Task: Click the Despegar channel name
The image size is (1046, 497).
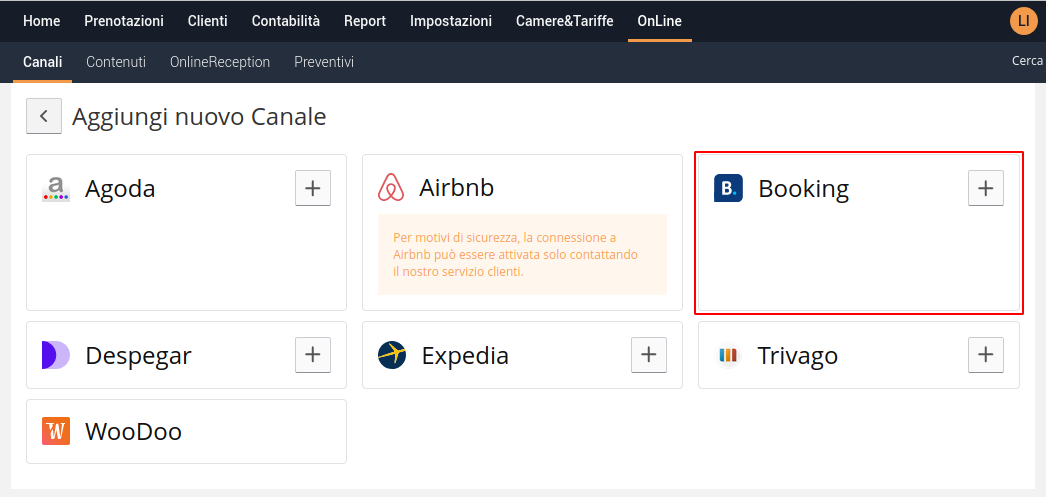Action: pyautogui.click(x=138, y=356)
